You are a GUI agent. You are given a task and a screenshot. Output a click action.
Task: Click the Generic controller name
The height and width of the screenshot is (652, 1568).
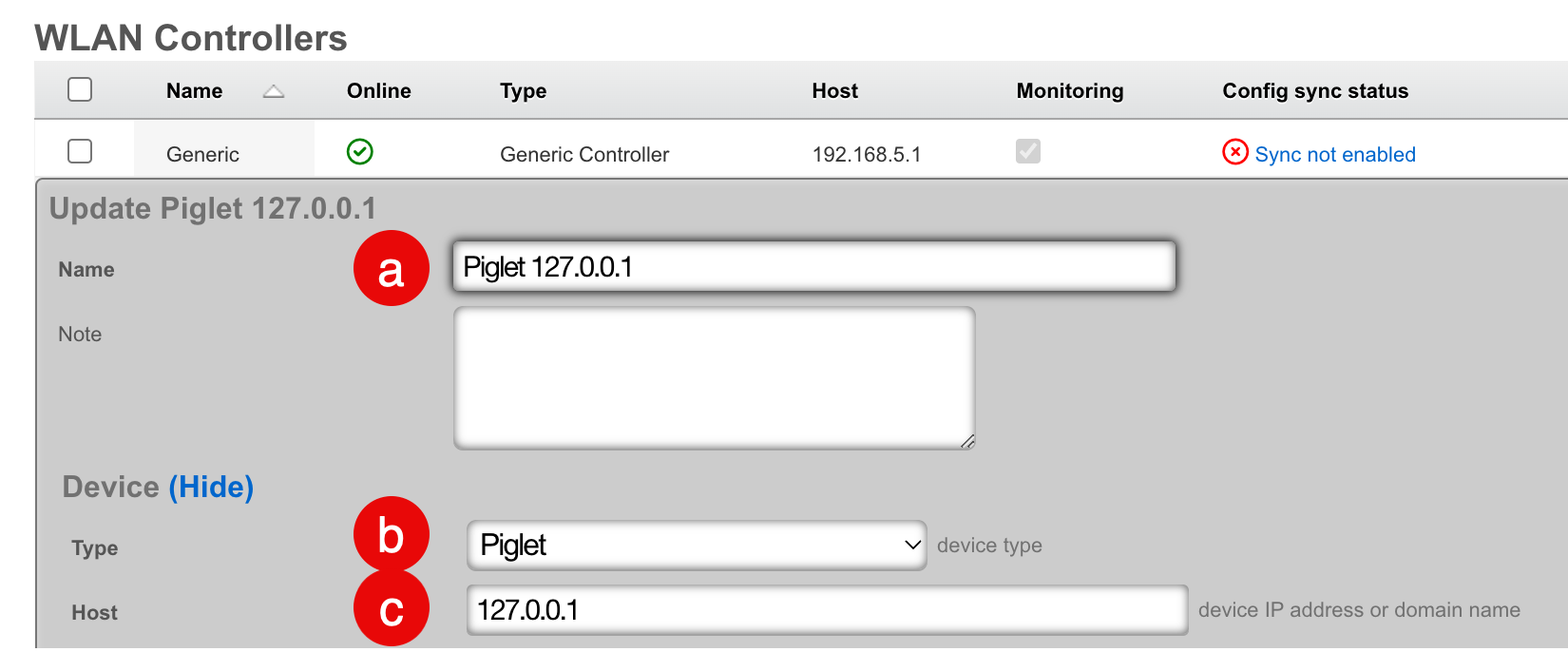202,155
